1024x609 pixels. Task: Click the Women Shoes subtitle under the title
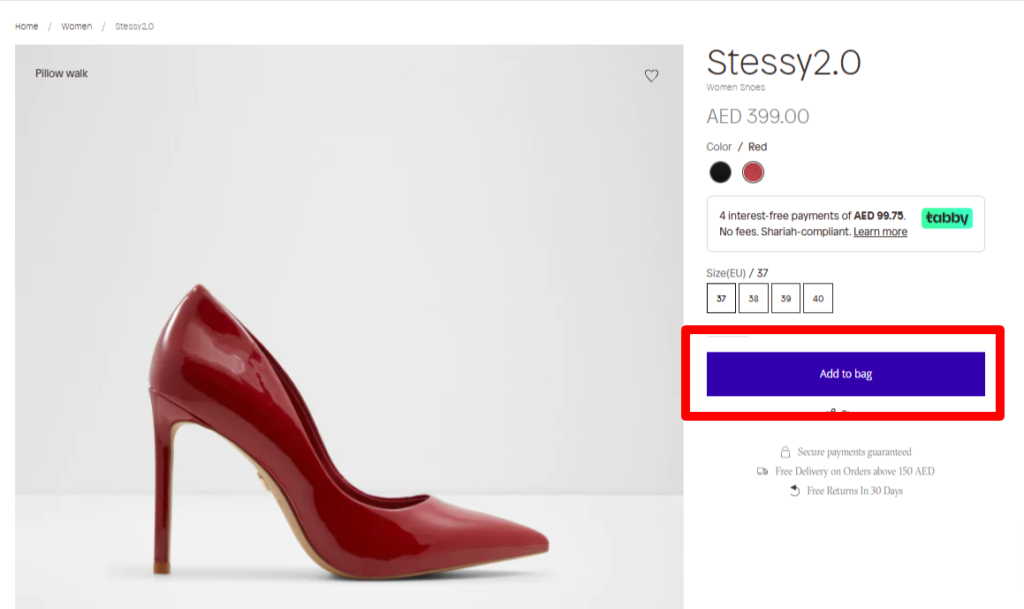pos(735,87)
